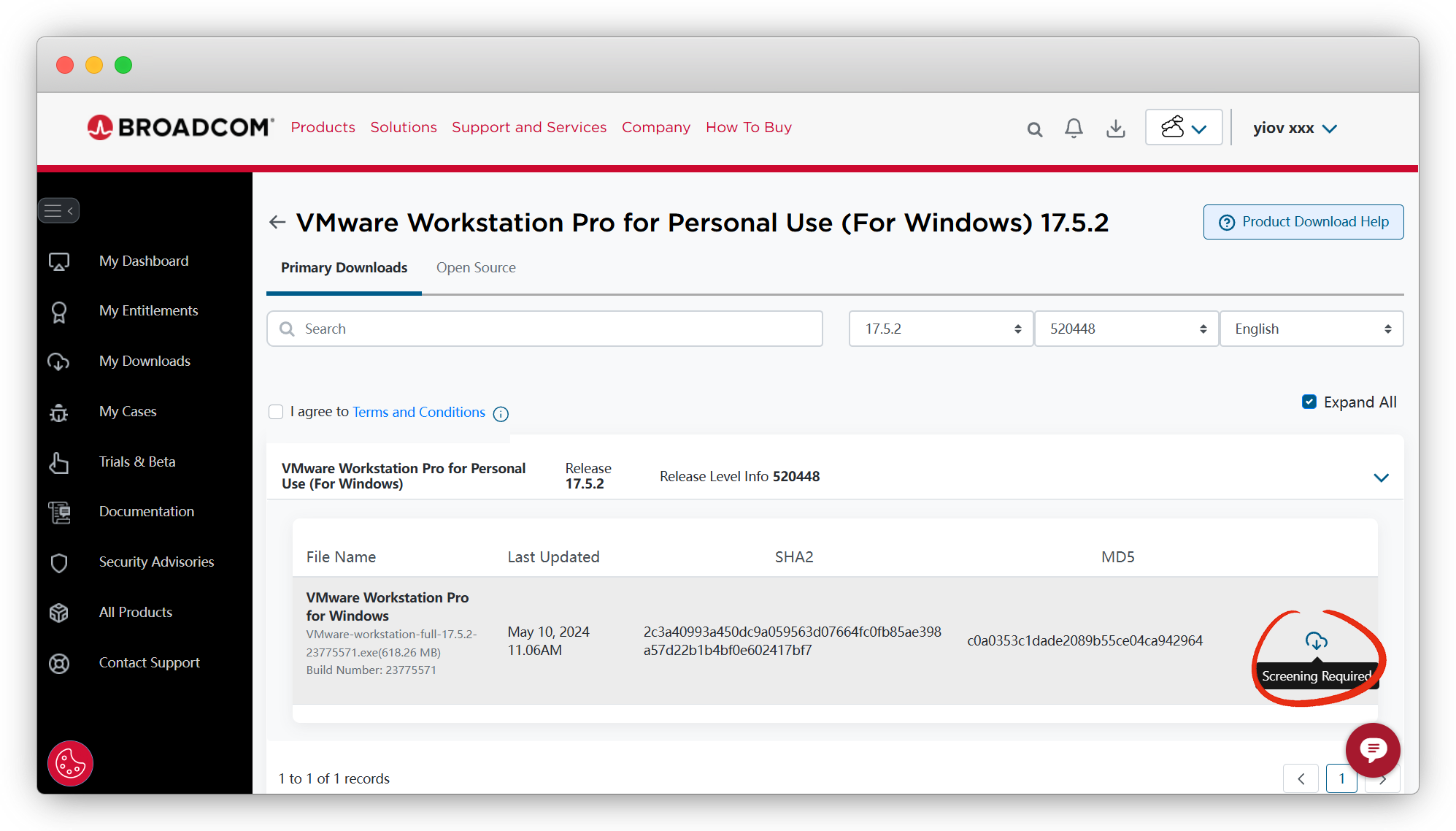Click the Terms and Conditions info icon
This screenshot has width=1456, height=831.
coord(501,414)
